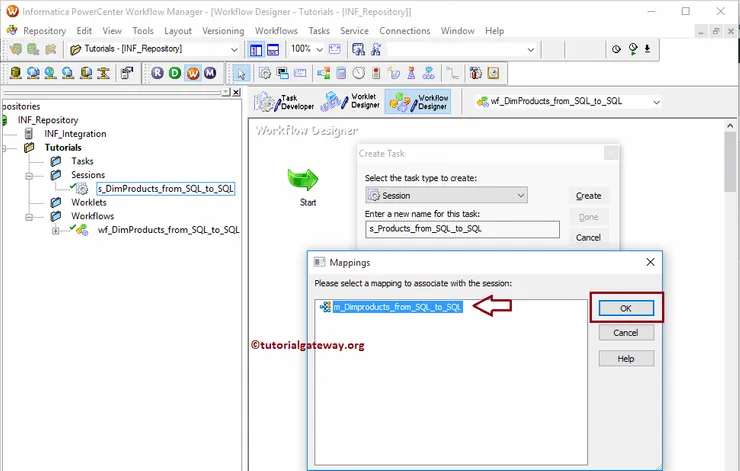Click the fire-extinguisher gear icon in toolbar
This screenshot has height=471, width=740.
[x=475, y=73]
